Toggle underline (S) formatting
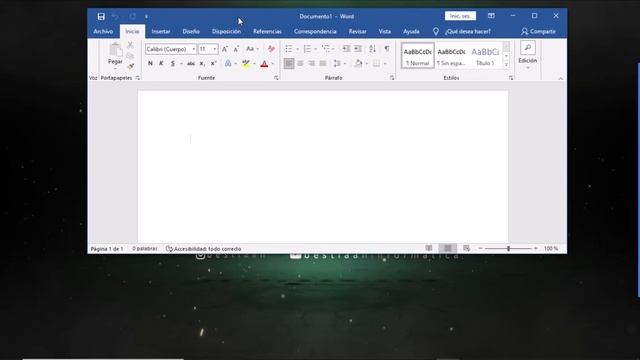 (x=173, y=63)
